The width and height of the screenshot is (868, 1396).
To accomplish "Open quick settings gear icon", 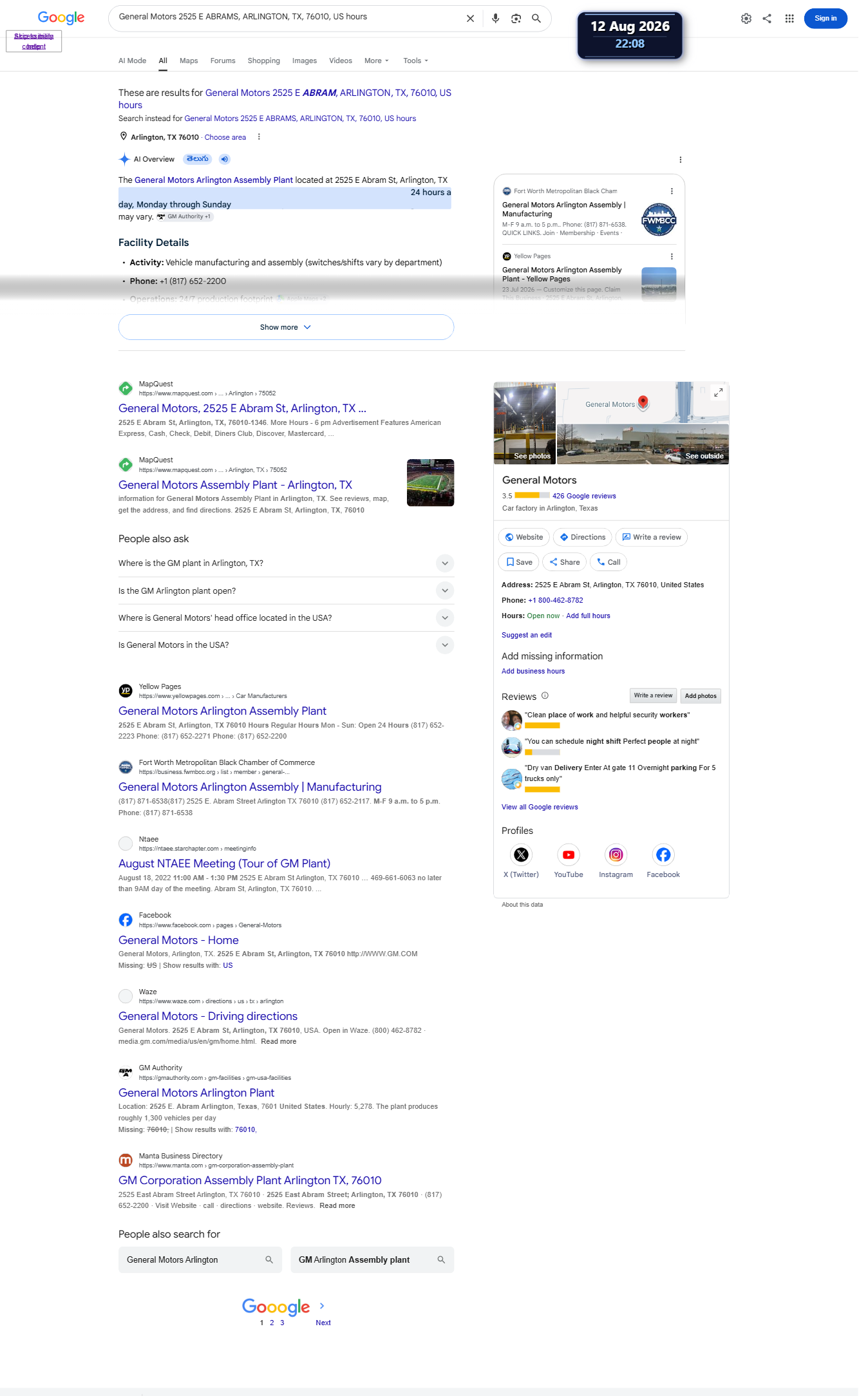I will pos(746,19).
